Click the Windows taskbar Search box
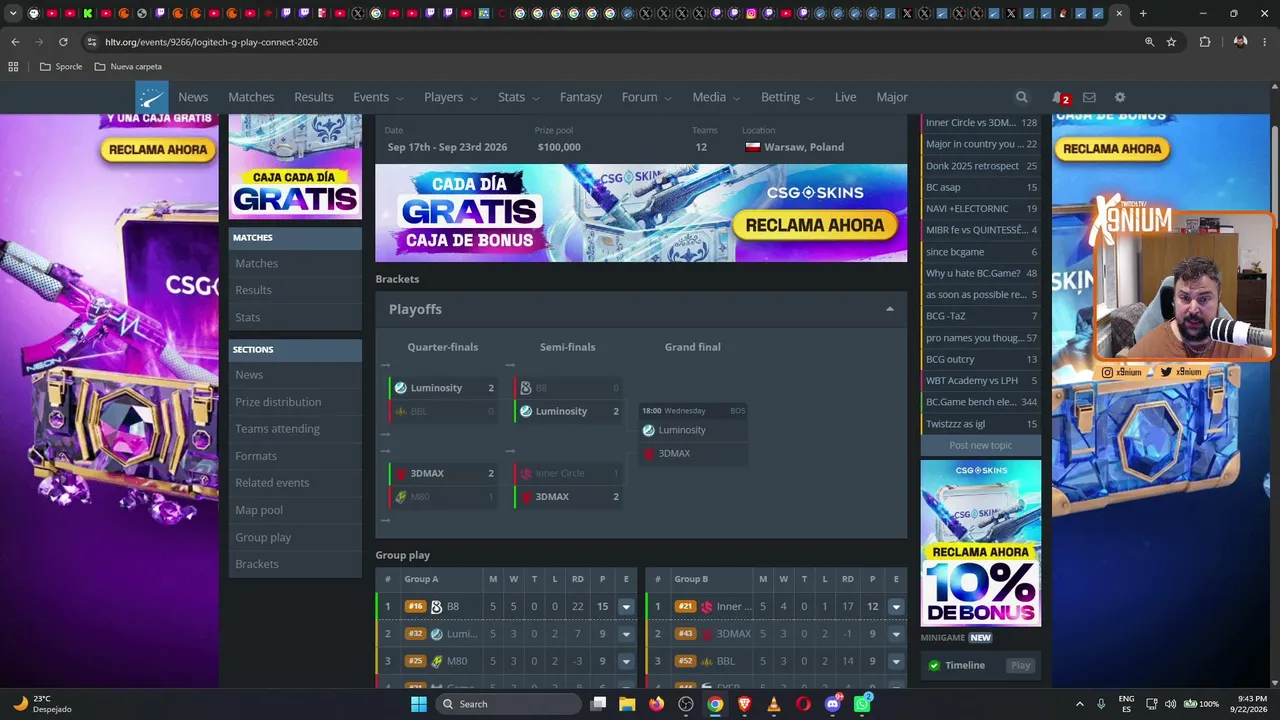The image size is (1280, 720). pyautogui.click(x=508, y=704)
